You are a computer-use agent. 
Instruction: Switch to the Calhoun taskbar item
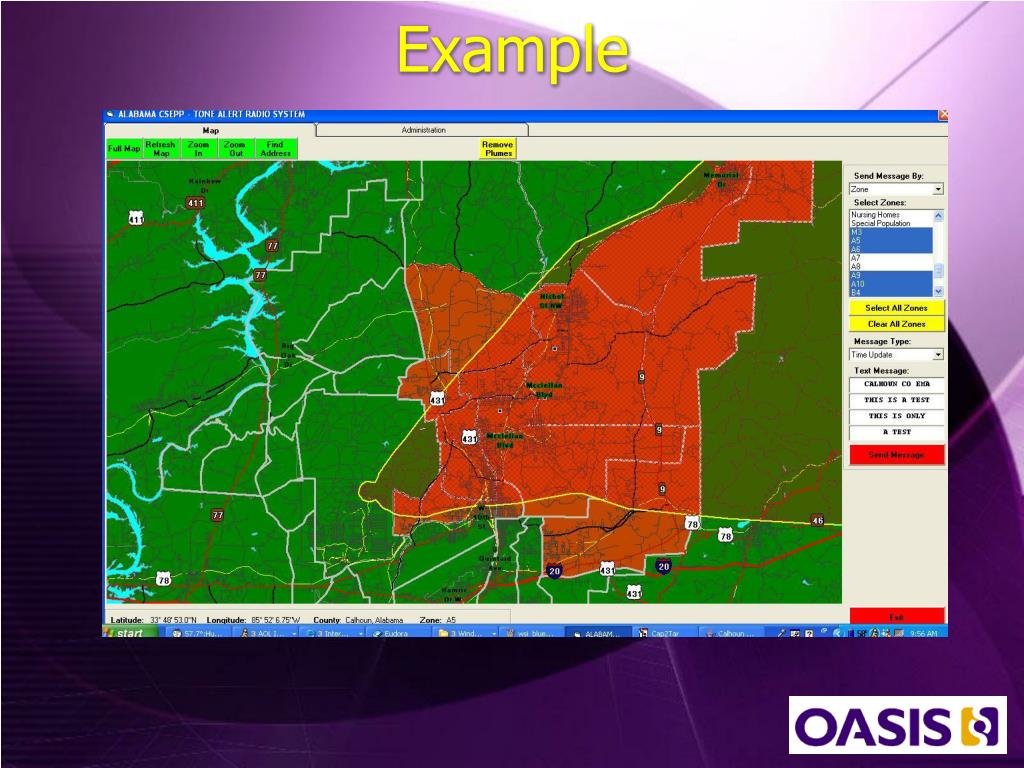pyautogui.click(x=730, y=633)
